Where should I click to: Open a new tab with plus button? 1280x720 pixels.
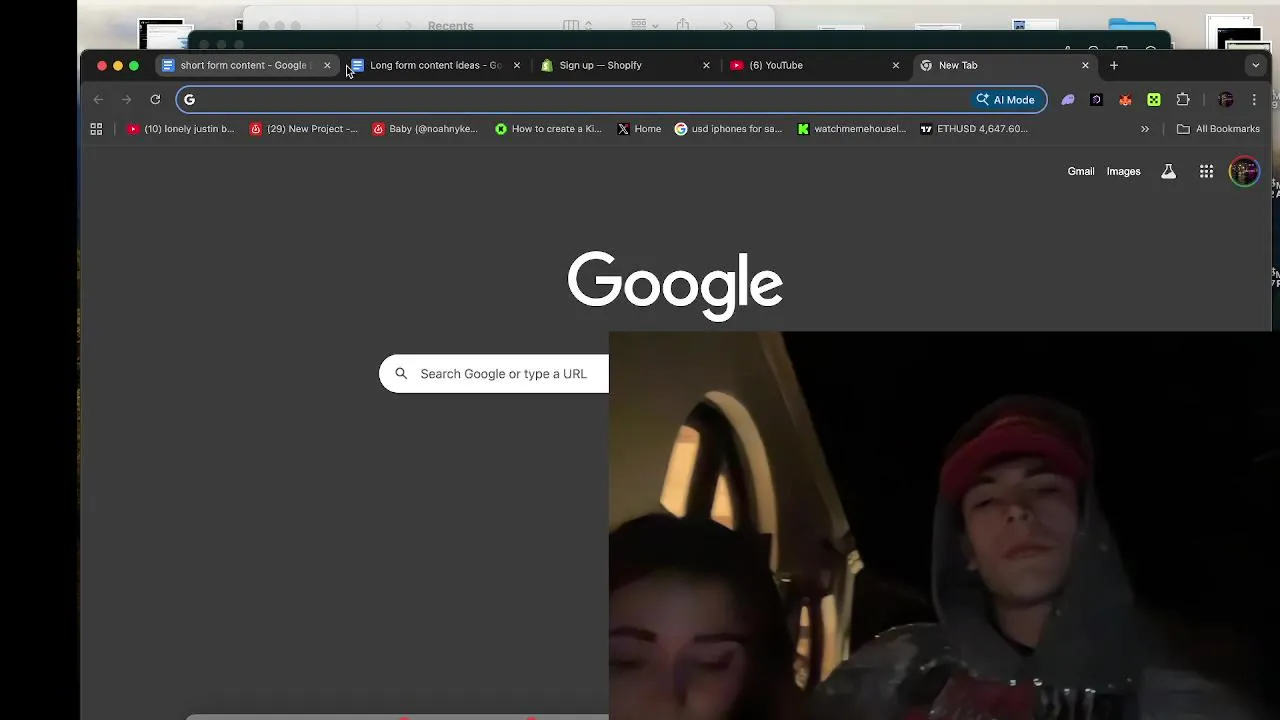point(1114,65)
